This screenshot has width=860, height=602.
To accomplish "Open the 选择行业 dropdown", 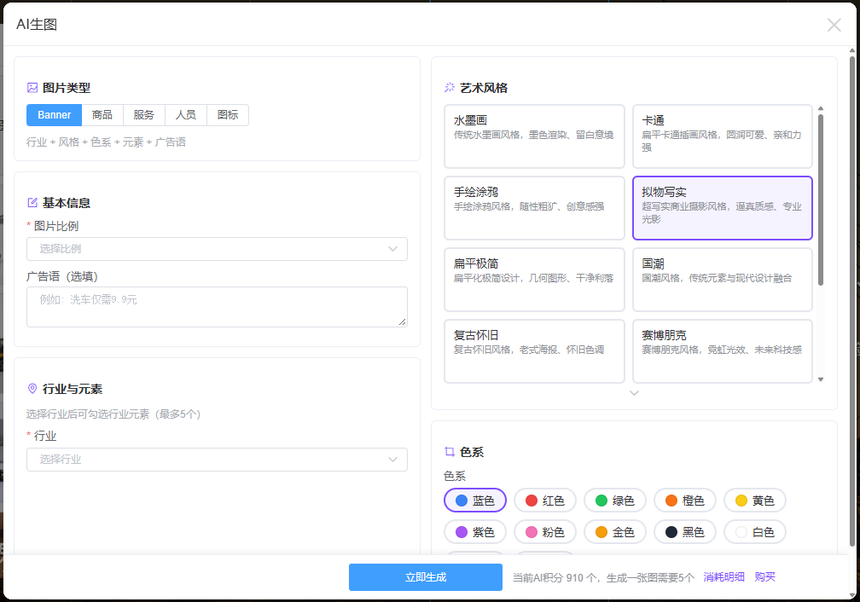I will (217, 459).
